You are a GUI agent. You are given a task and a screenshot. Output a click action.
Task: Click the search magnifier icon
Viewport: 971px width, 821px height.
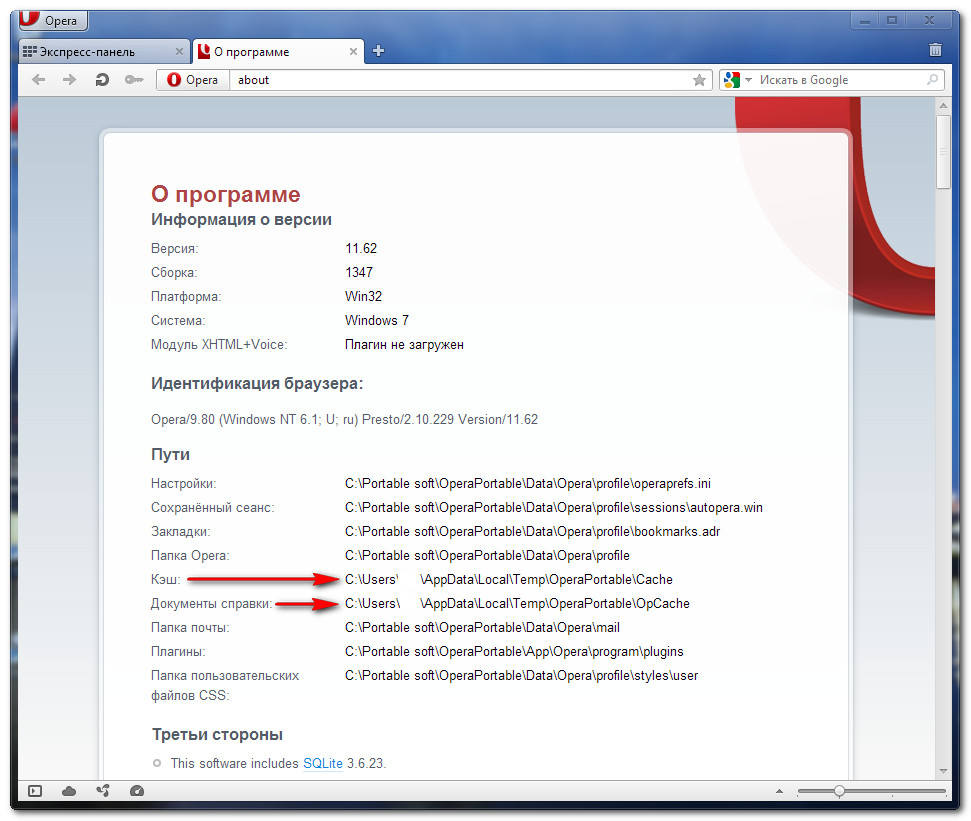[933, 80]
